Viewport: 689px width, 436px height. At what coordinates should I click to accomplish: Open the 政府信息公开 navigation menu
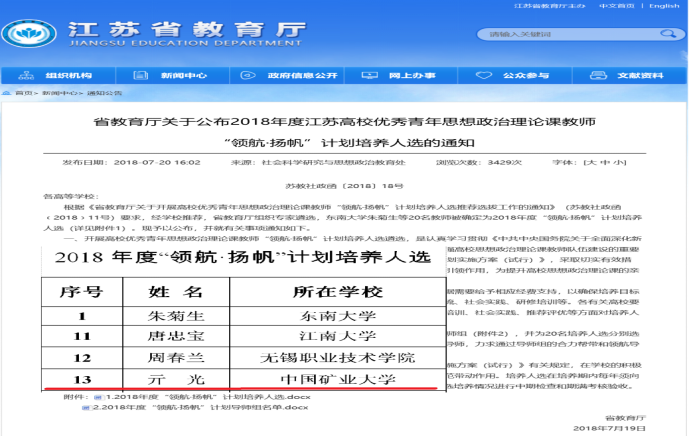[287, 76]
